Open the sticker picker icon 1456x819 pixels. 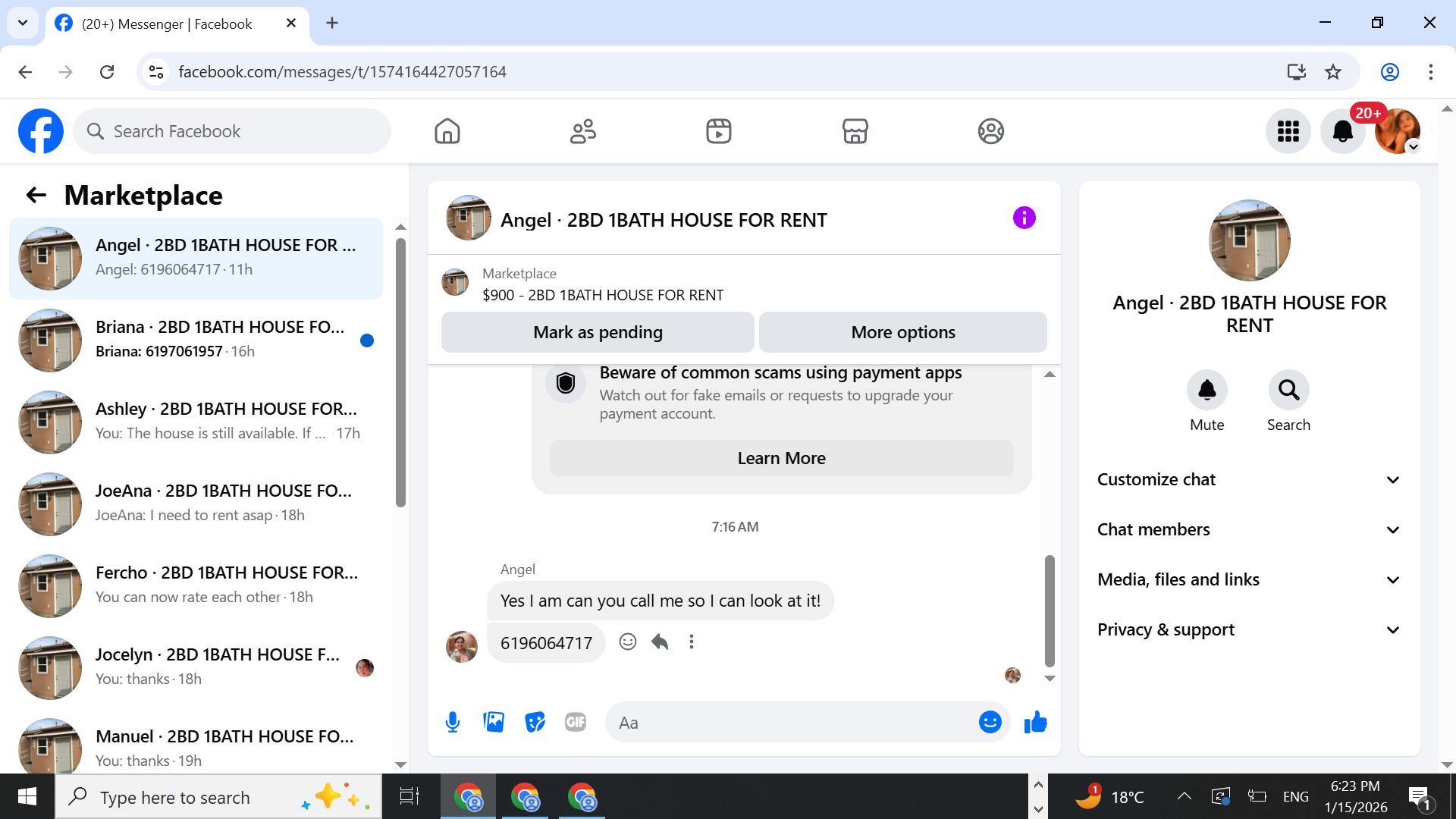535,722
